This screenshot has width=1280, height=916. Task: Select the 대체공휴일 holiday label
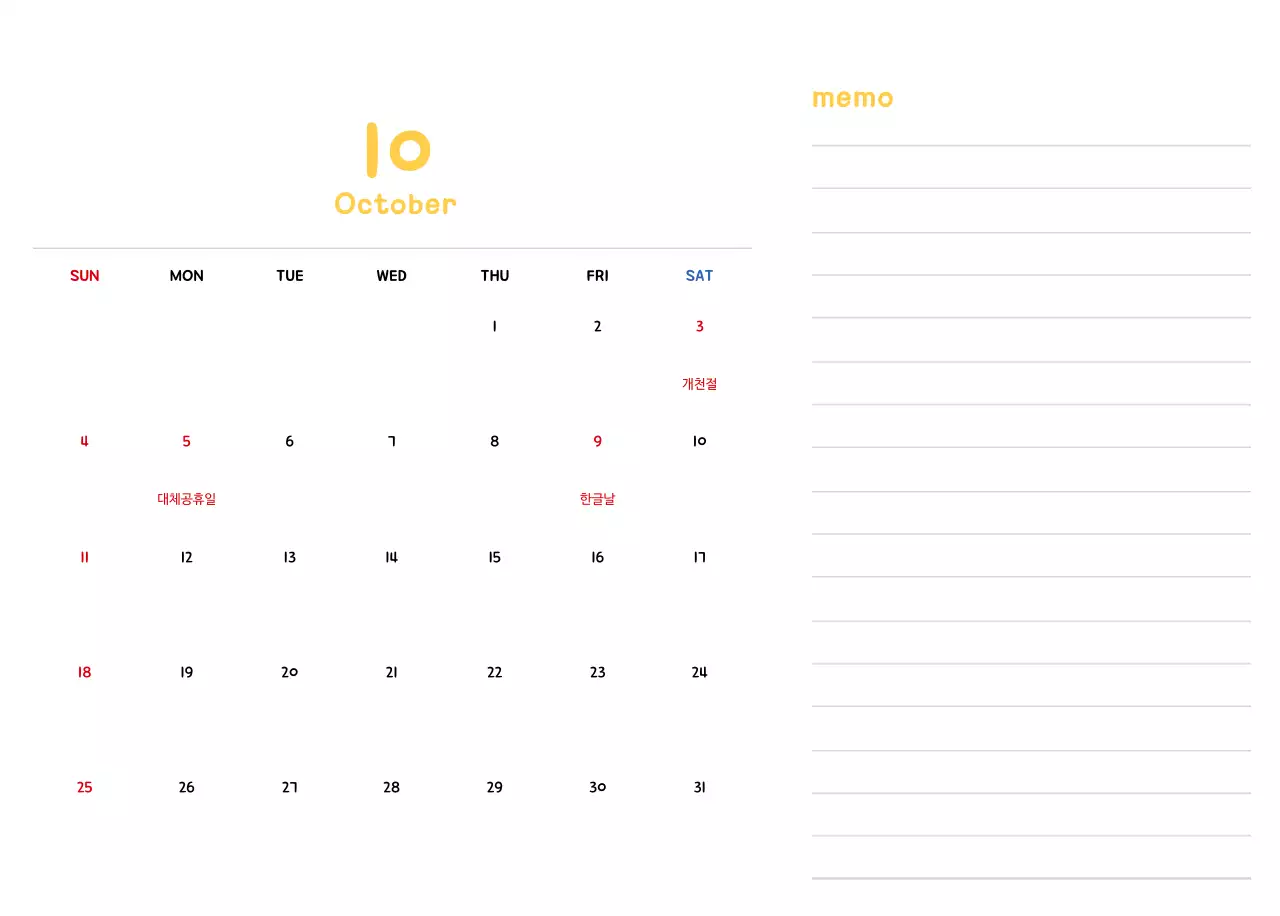pos(186,499)
